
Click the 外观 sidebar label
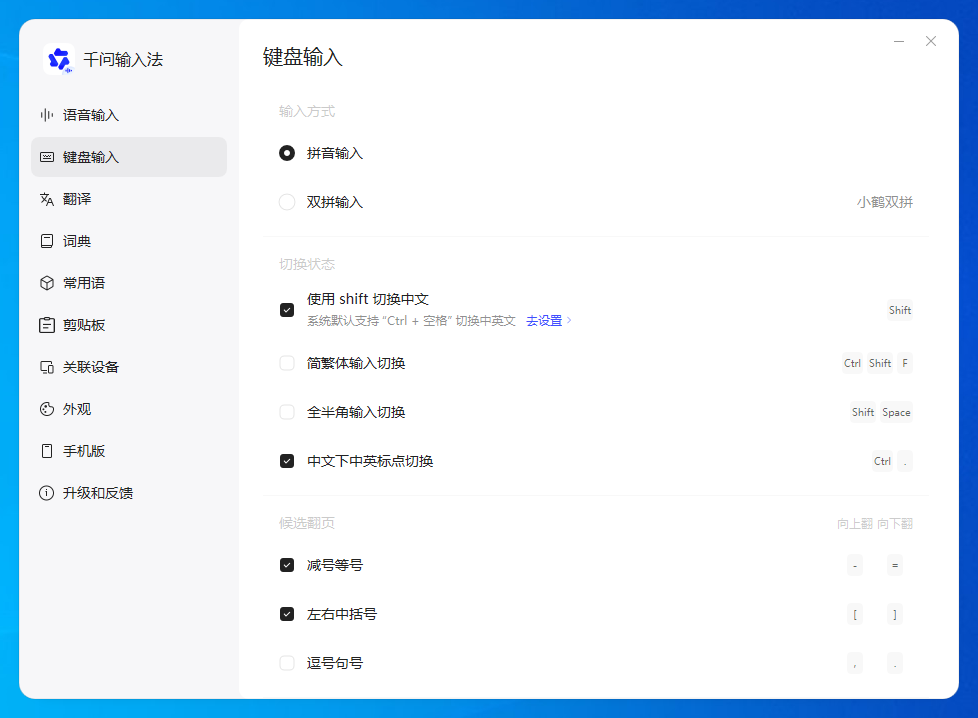click(x=77, y=409)
